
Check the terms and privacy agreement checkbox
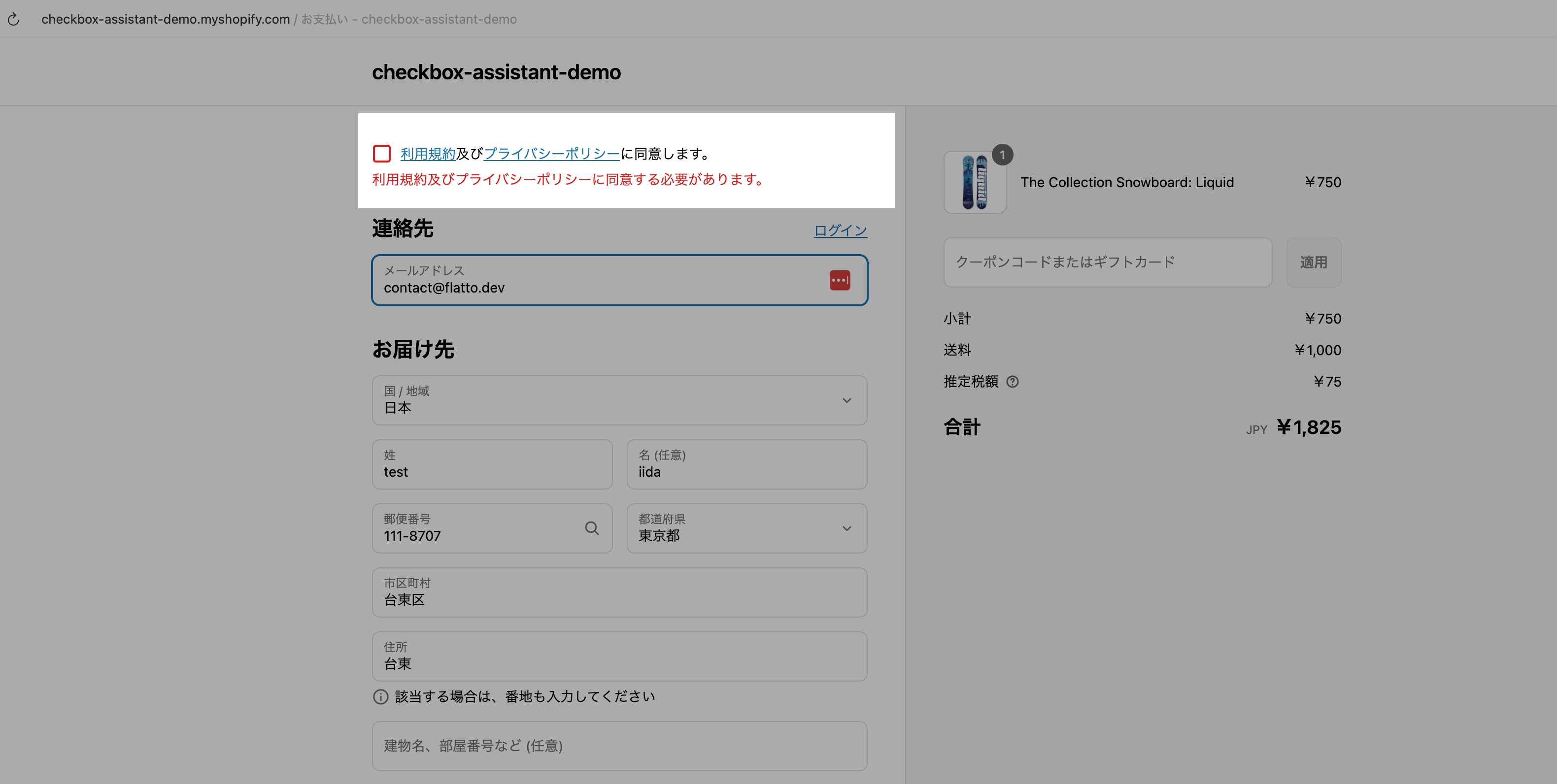tap(381, 154)
